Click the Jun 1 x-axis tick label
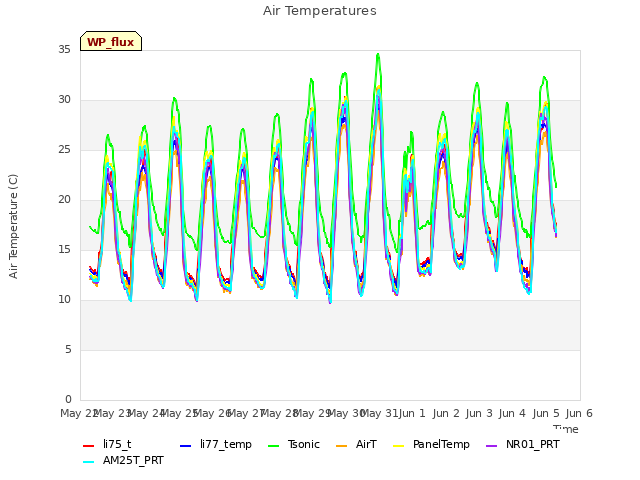 pyautogui.click(x=412, y=413)
